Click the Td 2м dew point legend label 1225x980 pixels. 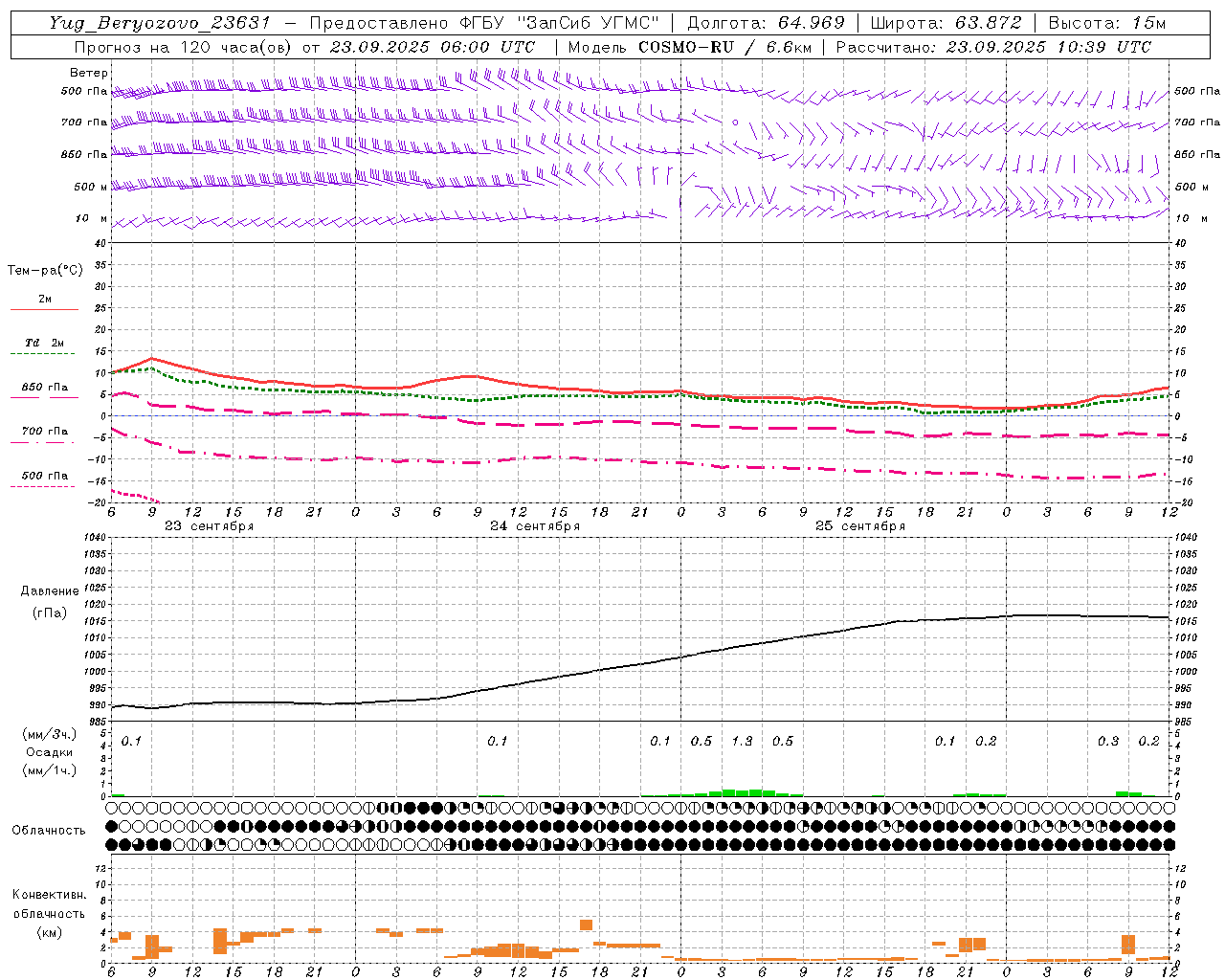click(x=44, y=343)
